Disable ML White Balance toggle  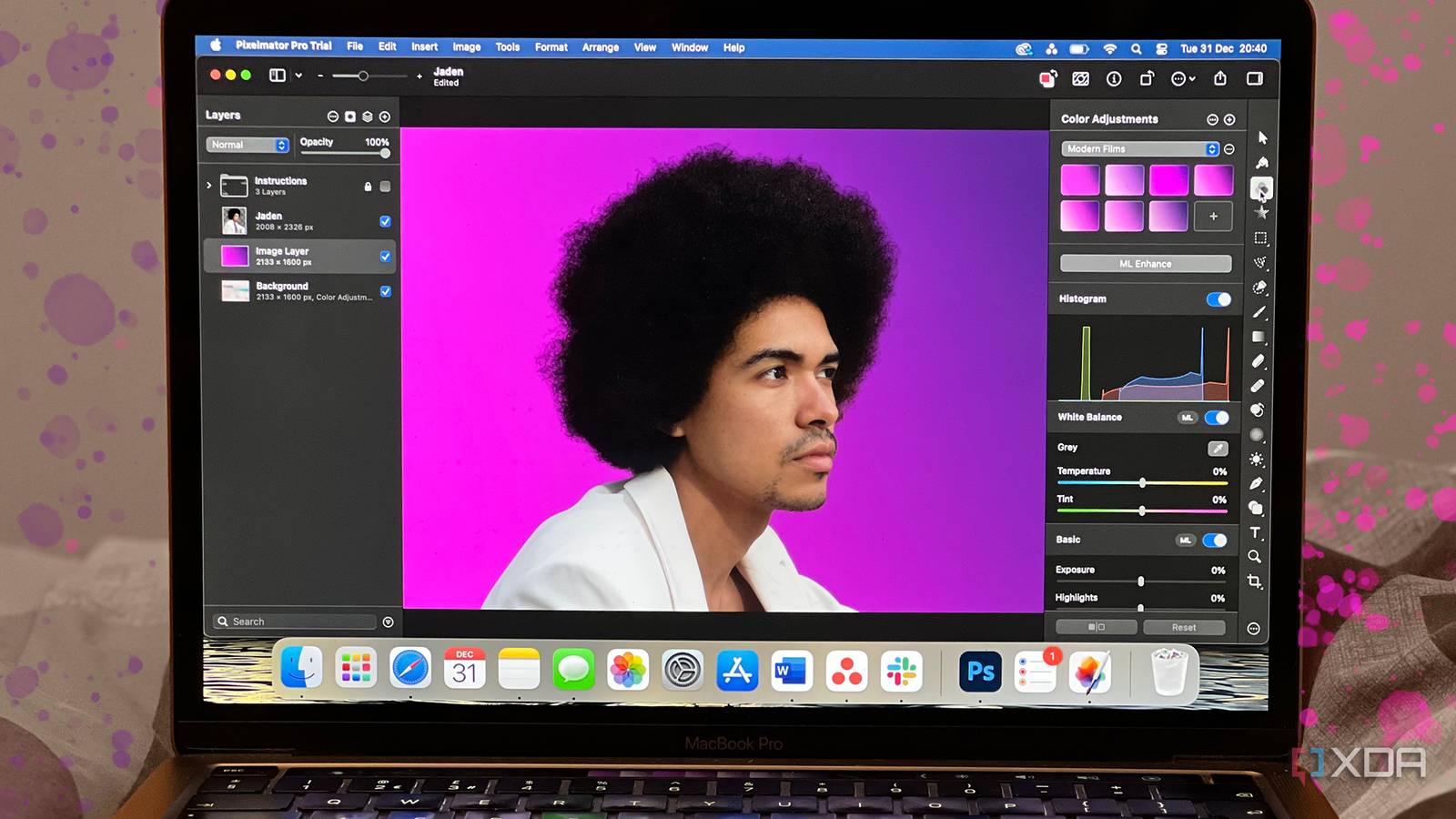point(1218,417)
